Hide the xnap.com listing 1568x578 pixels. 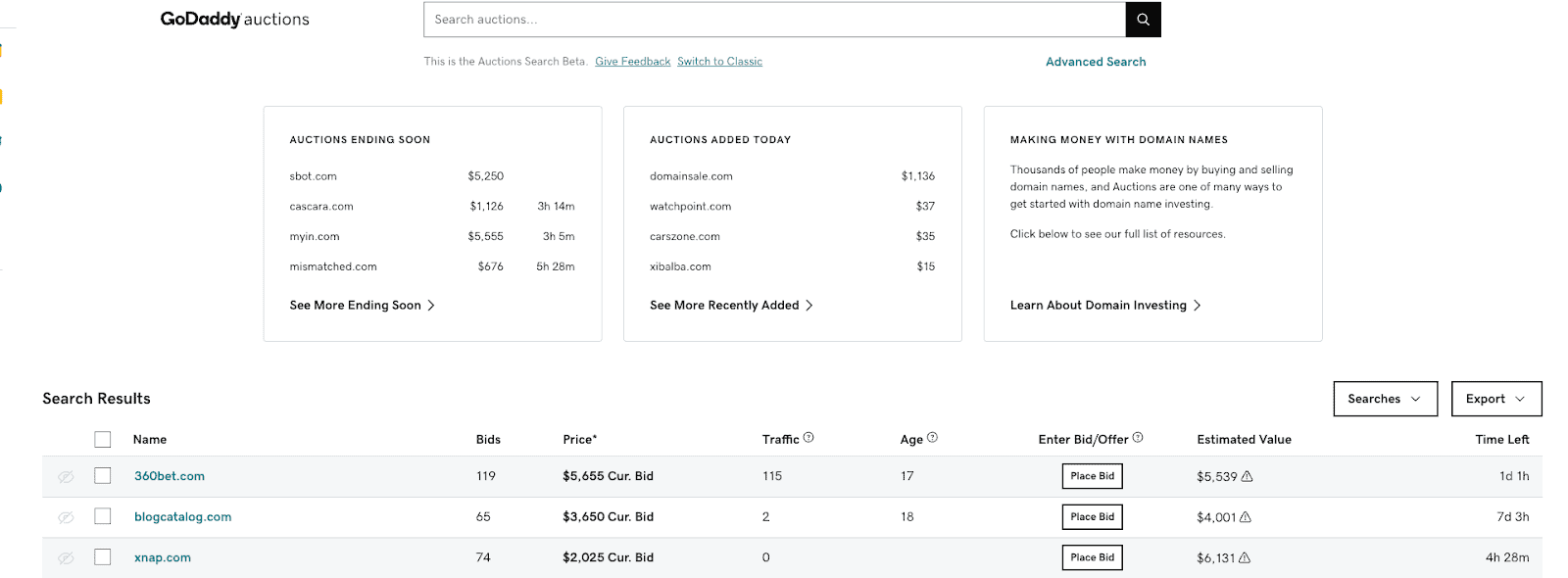(66, 557)
